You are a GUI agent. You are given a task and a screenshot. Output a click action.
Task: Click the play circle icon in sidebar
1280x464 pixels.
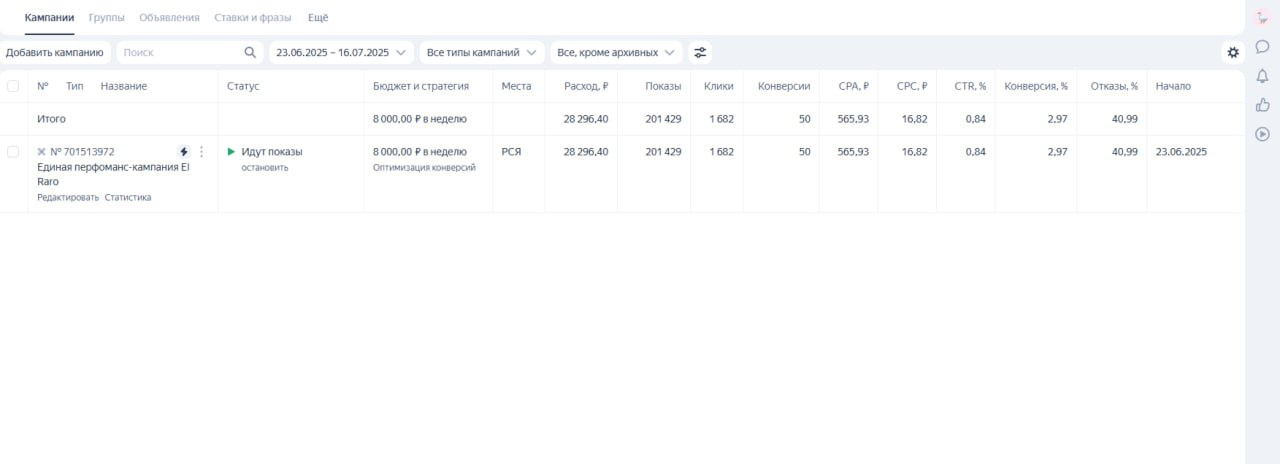[1262, 133]
